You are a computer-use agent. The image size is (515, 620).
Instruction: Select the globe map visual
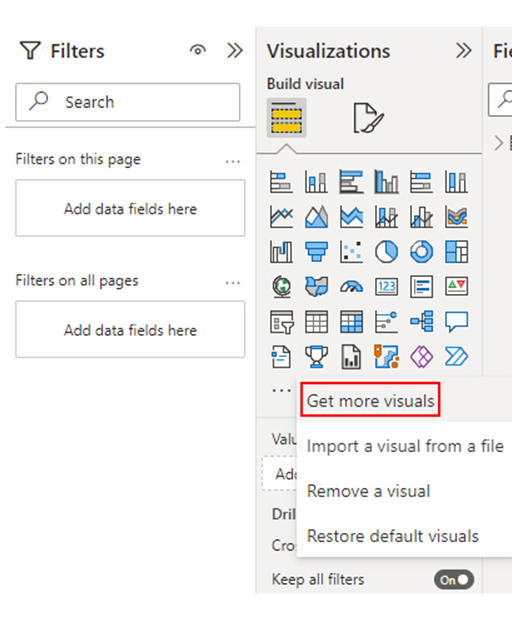tap(281, 286)
